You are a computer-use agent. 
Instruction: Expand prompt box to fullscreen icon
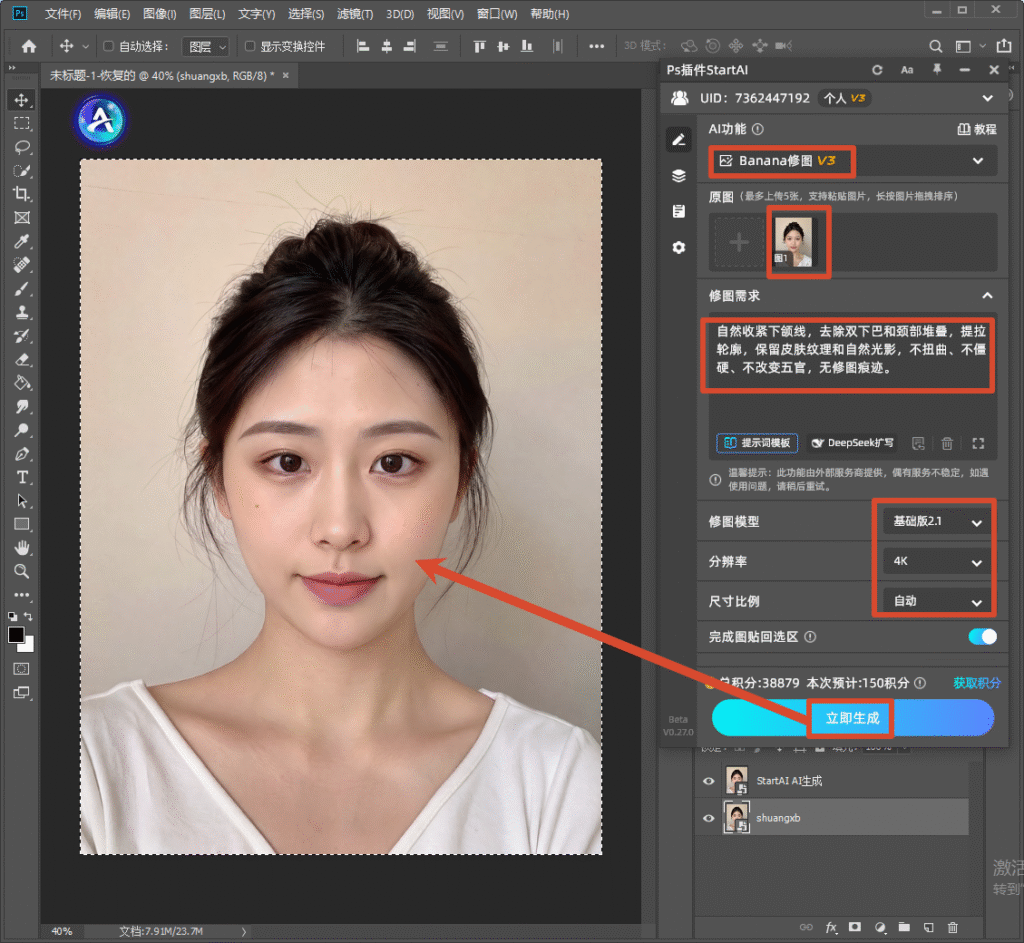(x=978, y=443)
